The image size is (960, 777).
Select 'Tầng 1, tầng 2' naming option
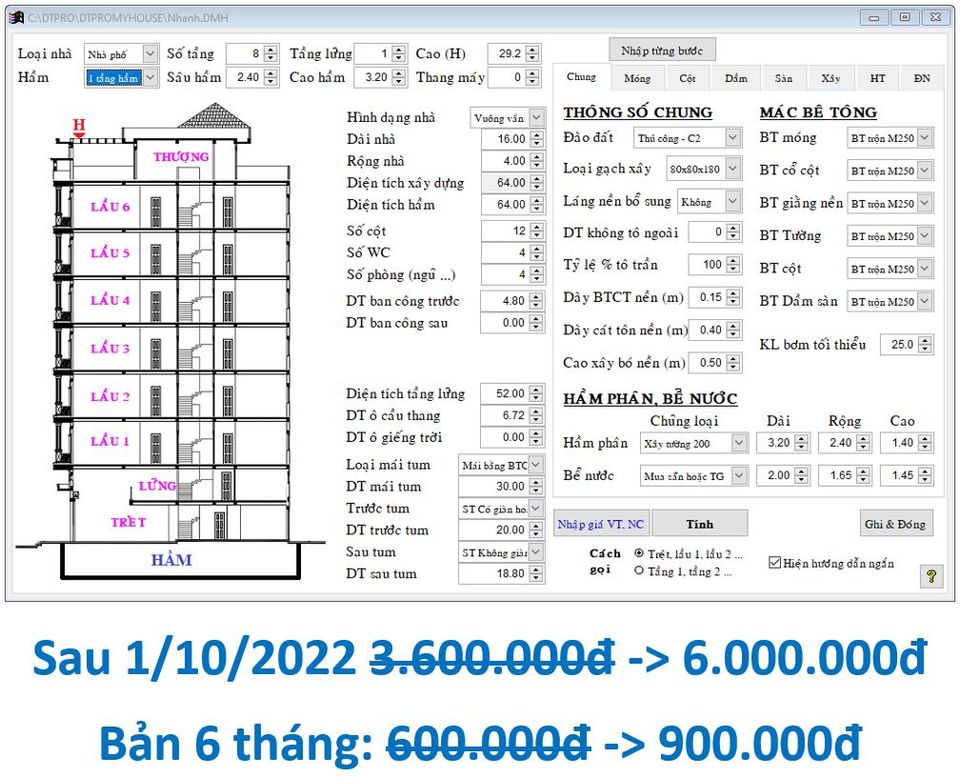click(640, 571)
